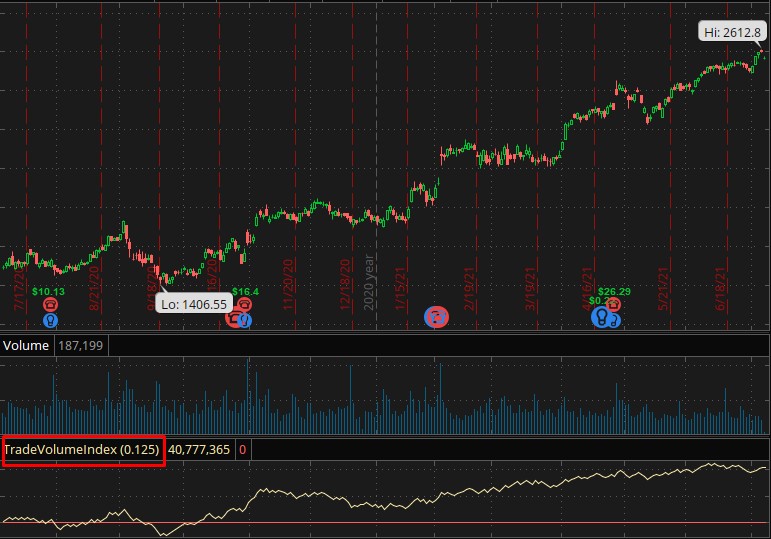Viewport: 771px width, 539px height.
Task: Click the Lo: 1406.55 price bubble
Action: point(192,302)
